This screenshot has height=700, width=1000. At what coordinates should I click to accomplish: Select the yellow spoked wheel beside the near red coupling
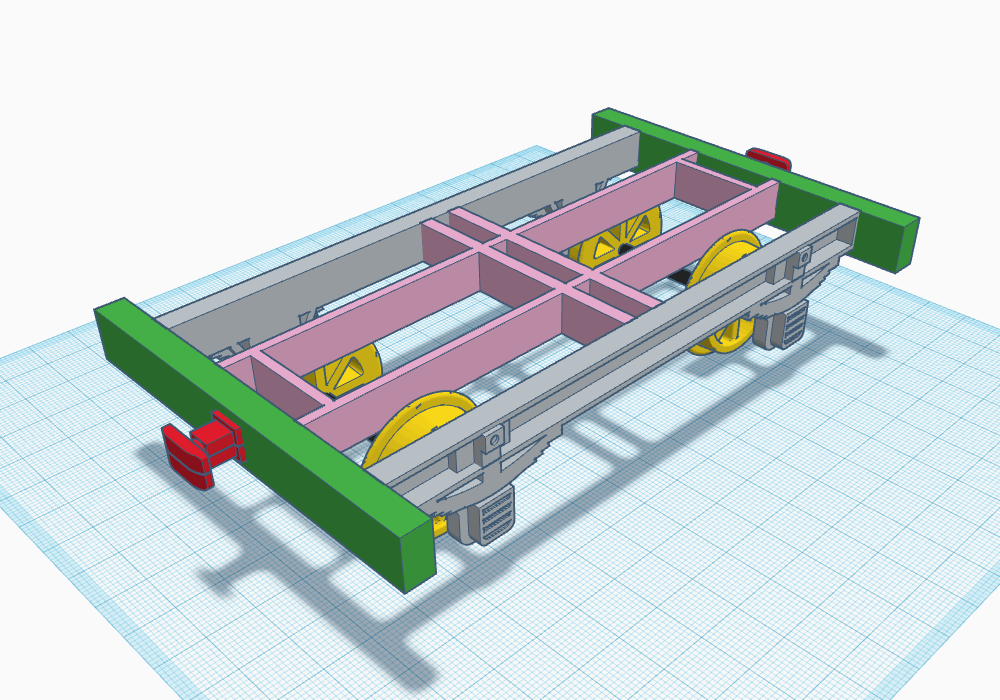[345, 370]
